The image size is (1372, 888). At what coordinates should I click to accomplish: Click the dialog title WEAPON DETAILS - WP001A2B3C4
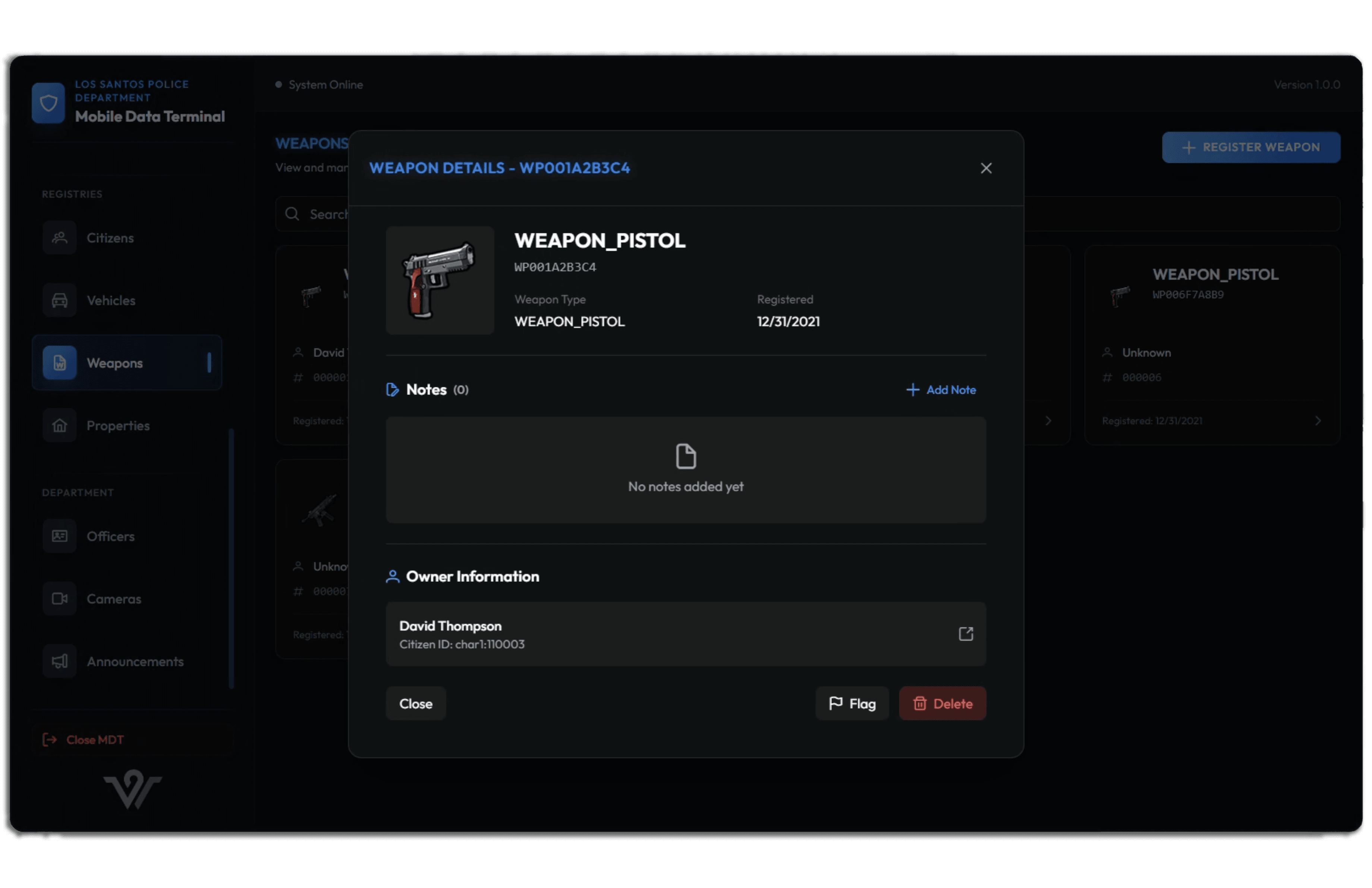coord(499,168)
